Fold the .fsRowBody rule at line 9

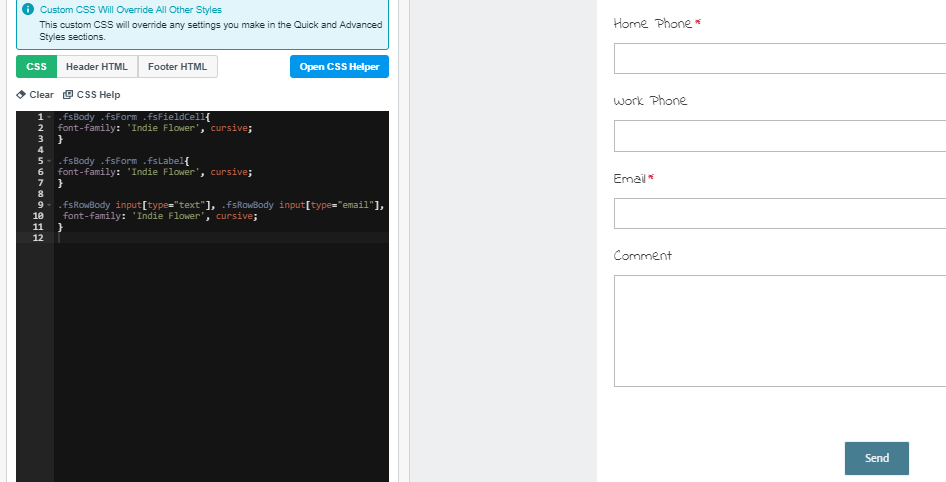click(x=49, y=205)
